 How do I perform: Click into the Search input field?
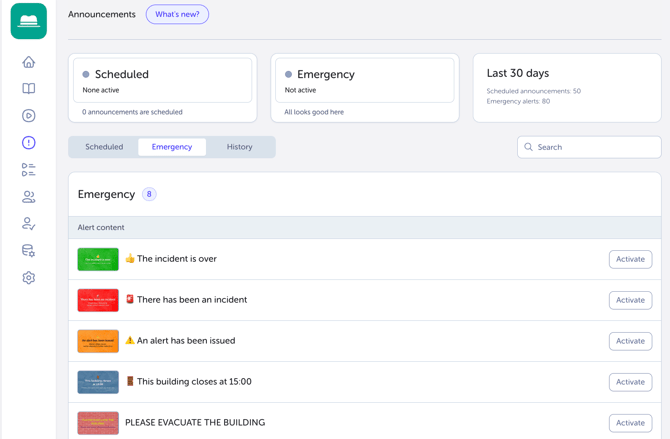click(589, 147)
